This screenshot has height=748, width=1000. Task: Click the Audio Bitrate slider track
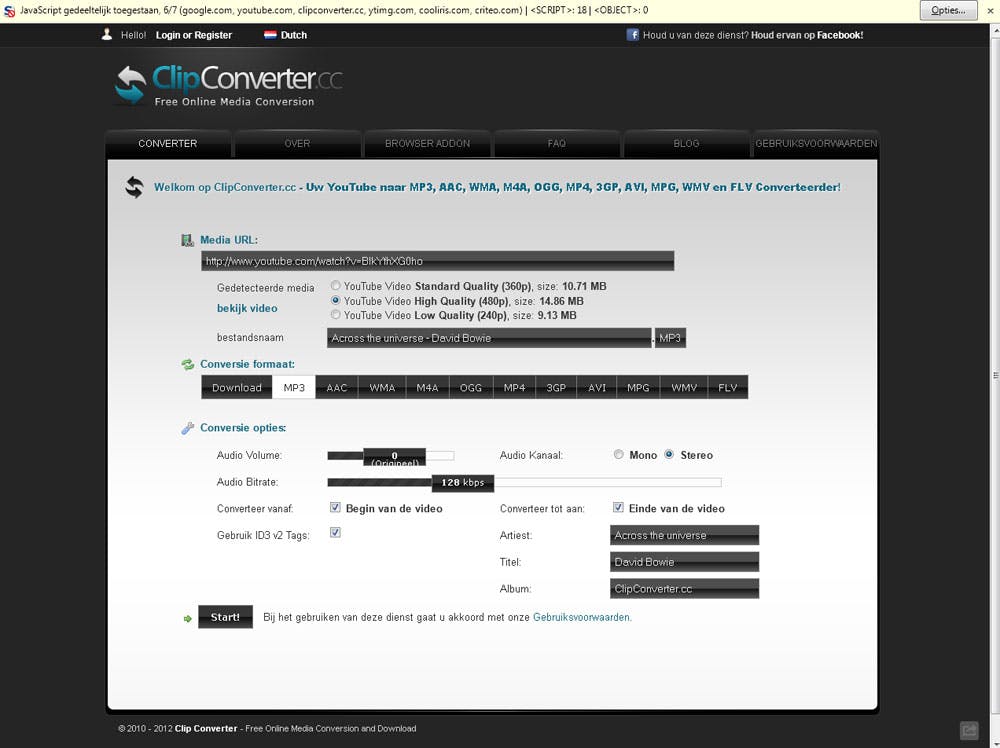[524, 483]
